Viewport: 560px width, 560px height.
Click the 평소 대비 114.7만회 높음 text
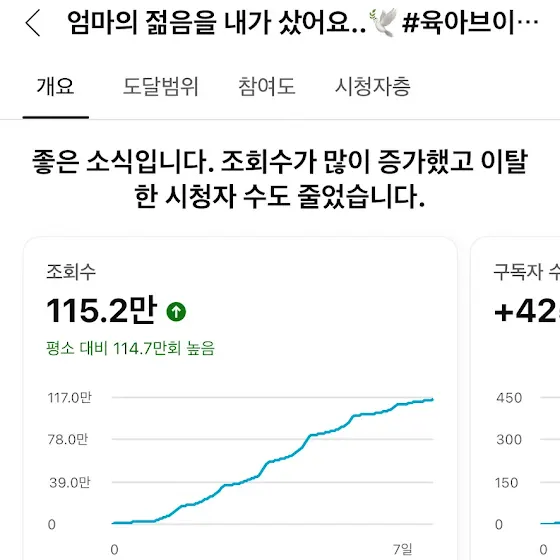tap(130, 348)
